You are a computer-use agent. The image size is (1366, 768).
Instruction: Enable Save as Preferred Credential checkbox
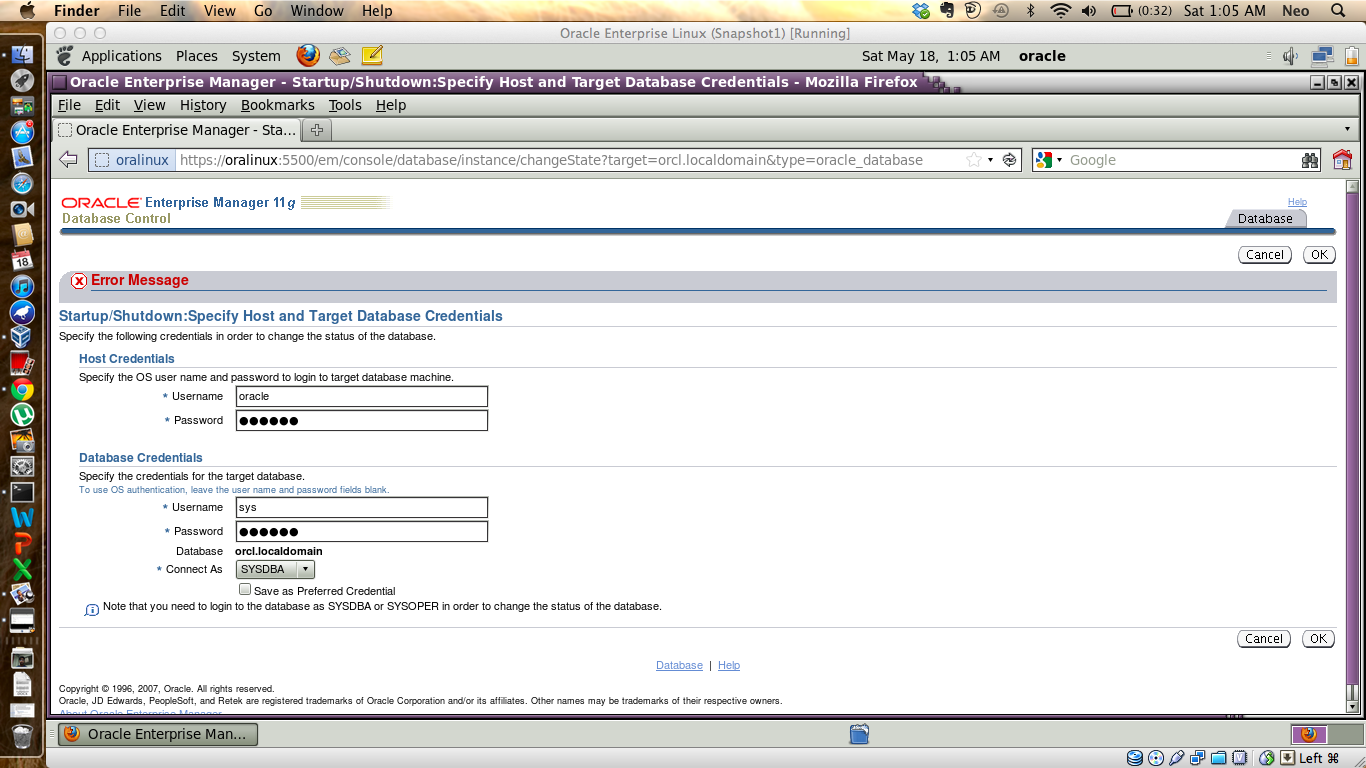click(x=245, y=590)
